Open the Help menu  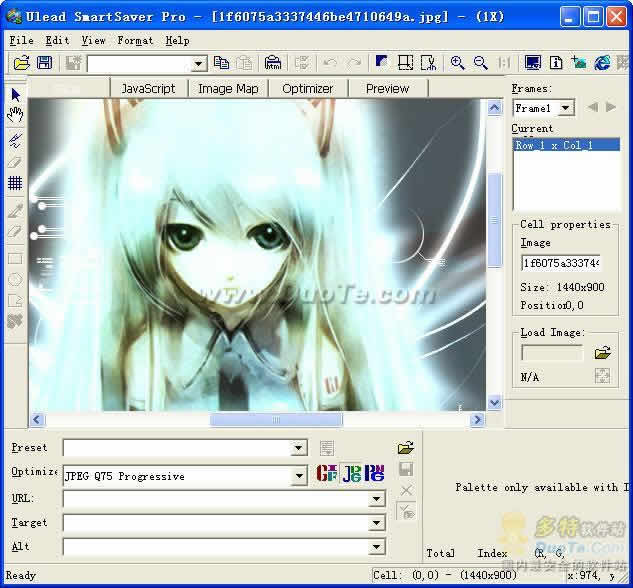(x=177, y=40)
